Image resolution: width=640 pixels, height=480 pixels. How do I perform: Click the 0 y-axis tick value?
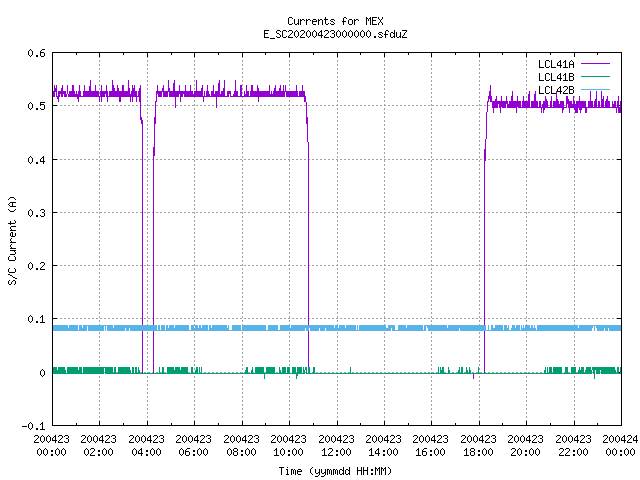[42, 373]
